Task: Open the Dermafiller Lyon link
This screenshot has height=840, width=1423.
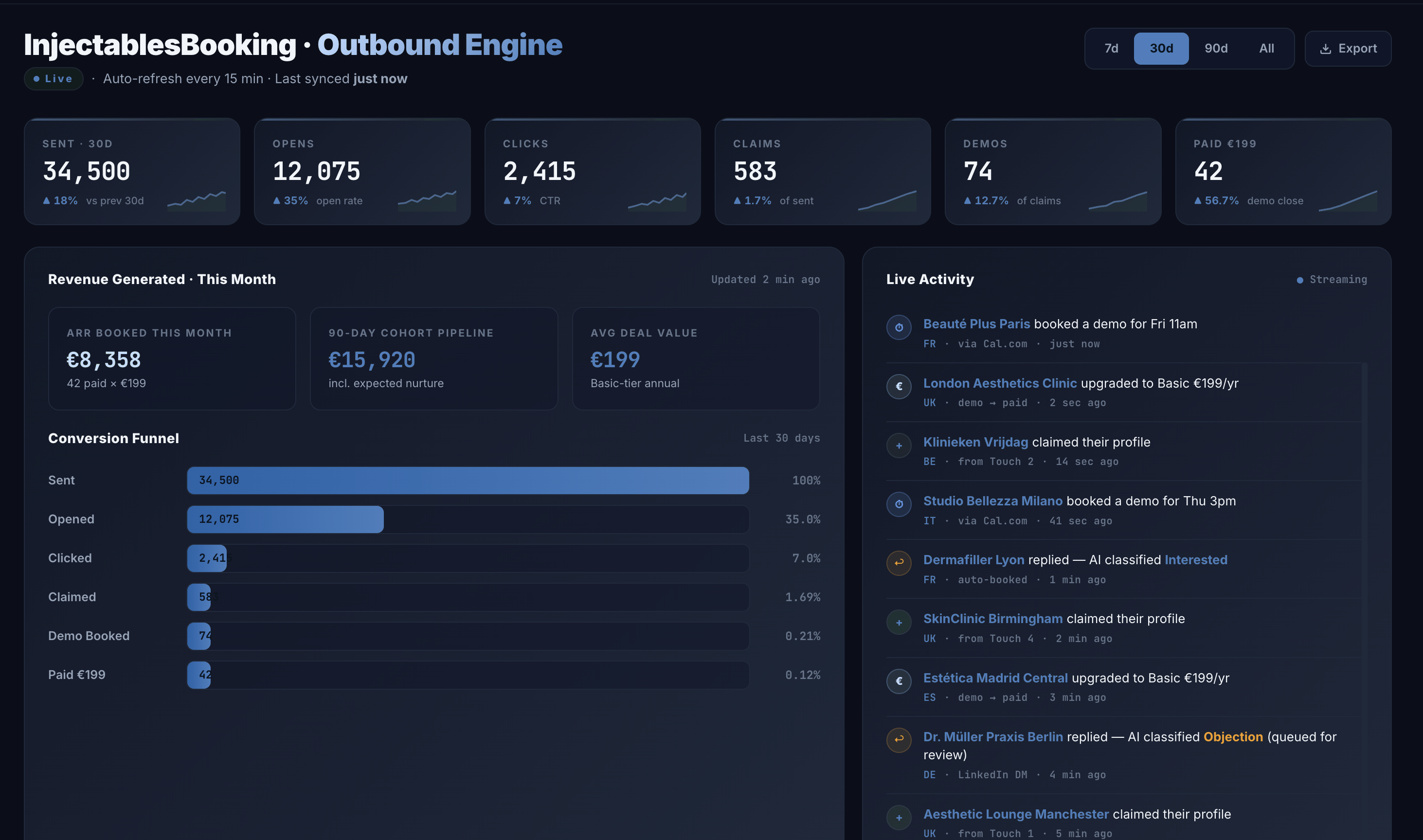Action: point(973,560)
